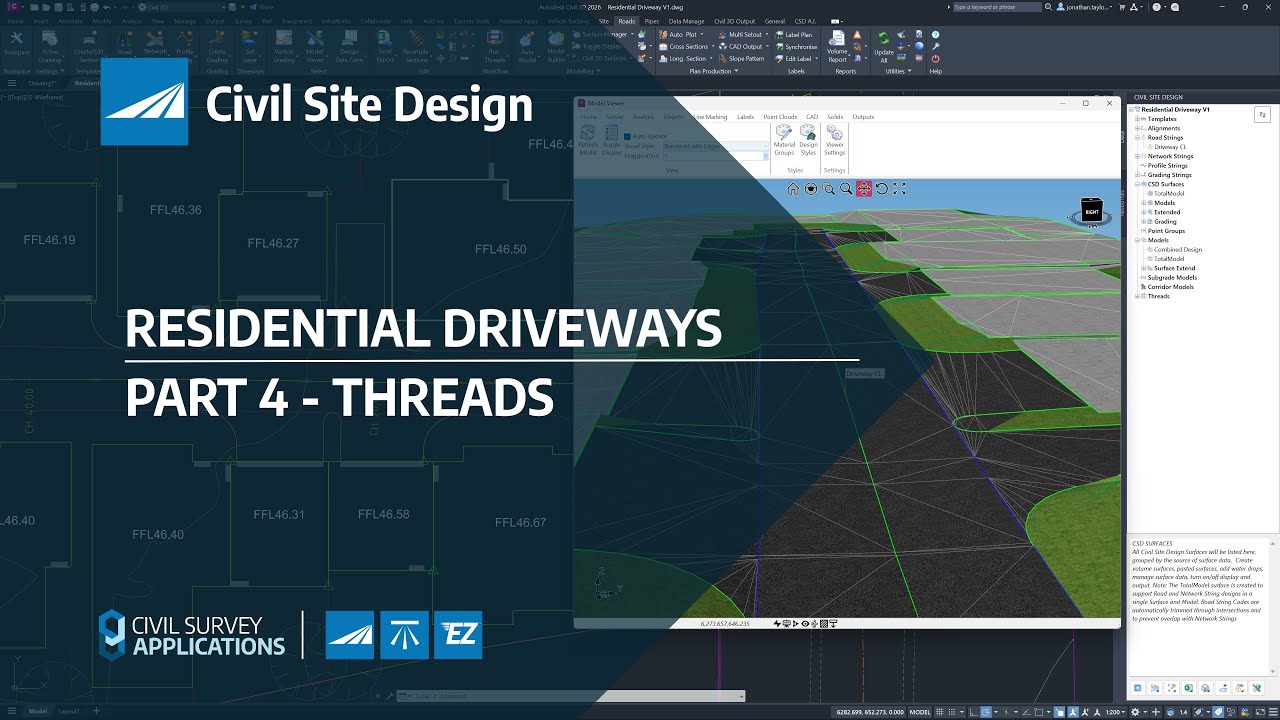Open the Data Manage ribbon tab
This screenshot has height=720, width=1280.
coord(686,21)
